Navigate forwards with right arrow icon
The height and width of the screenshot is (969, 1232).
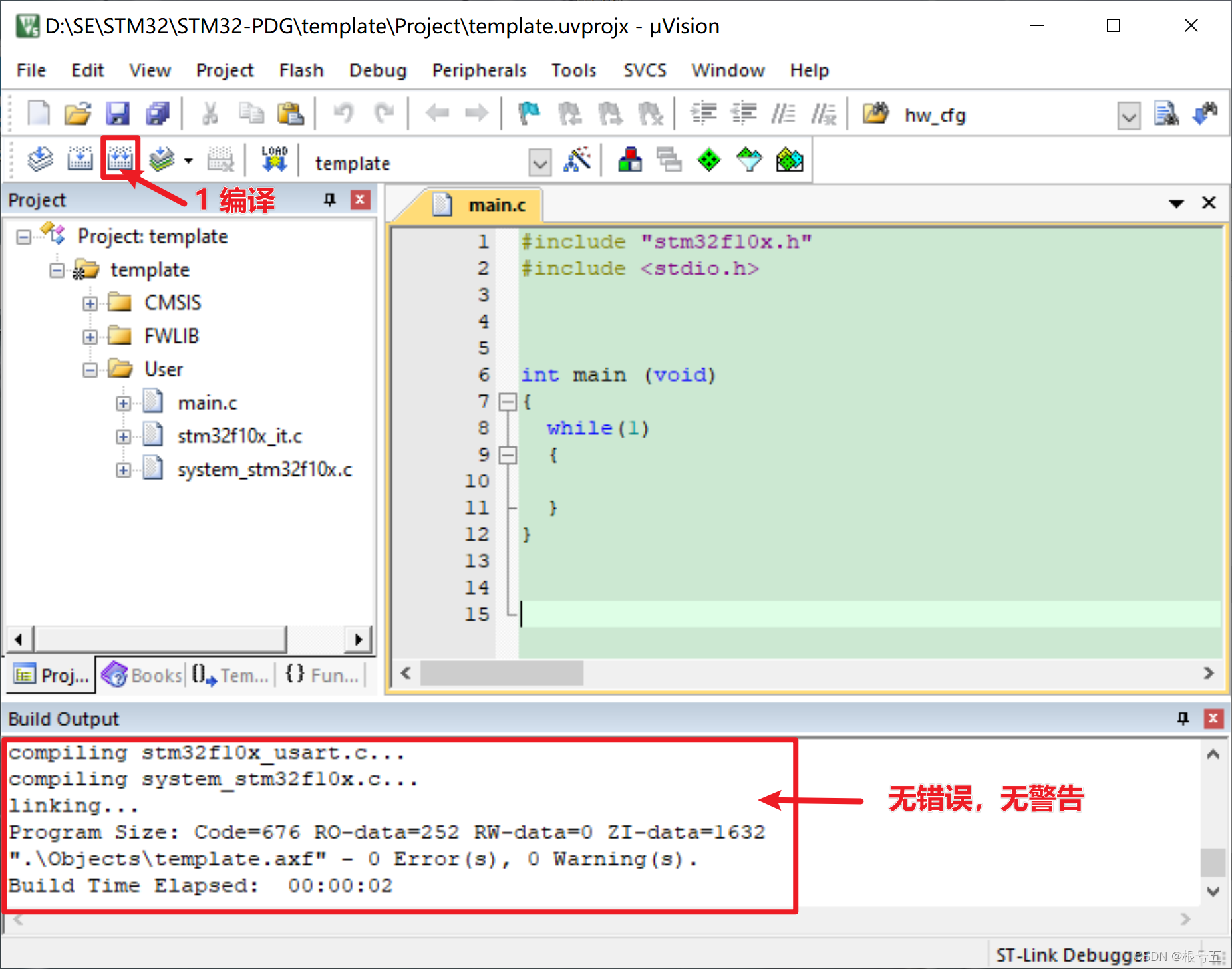[x=476, y=114]
